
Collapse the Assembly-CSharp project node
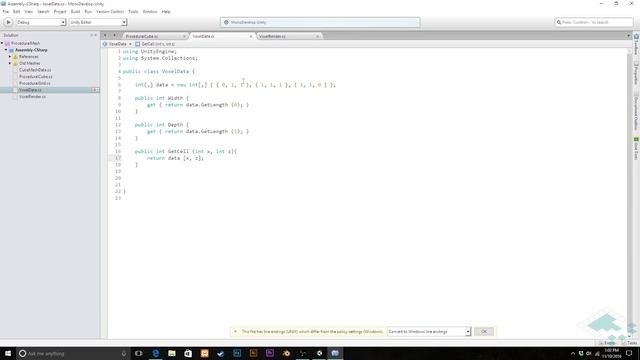(6, 50)
